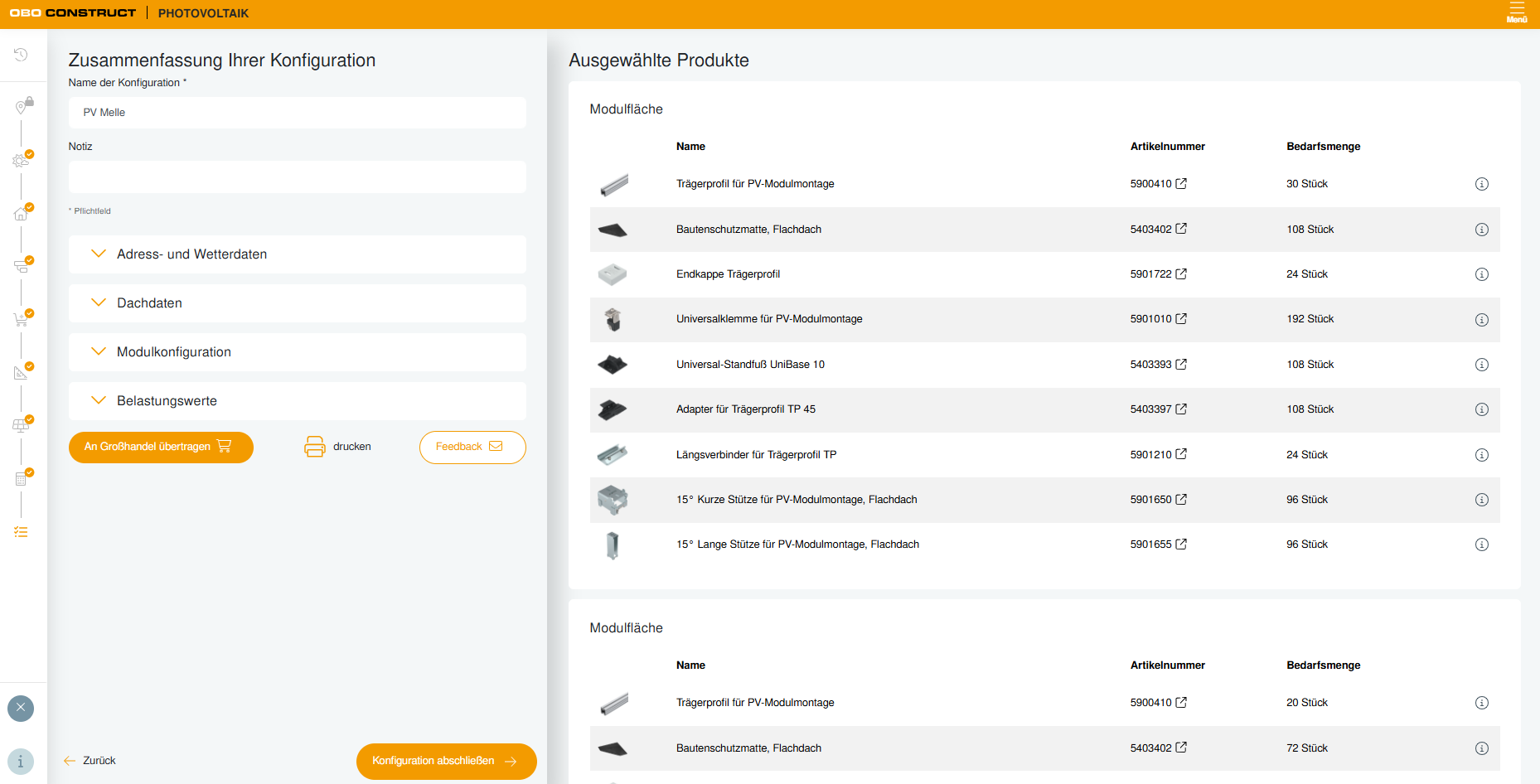Click the round info button at bottom left
This screenshot has height=784, width=1540.
point(21,762)
